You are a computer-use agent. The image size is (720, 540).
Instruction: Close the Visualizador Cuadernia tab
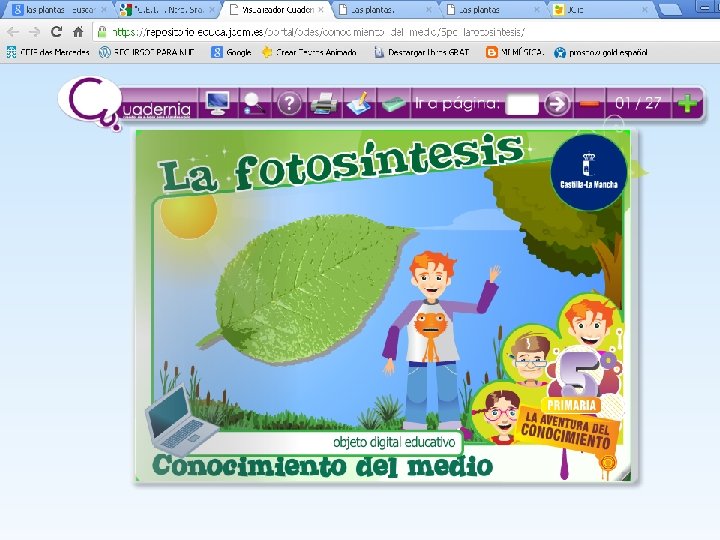pos(321,10)
